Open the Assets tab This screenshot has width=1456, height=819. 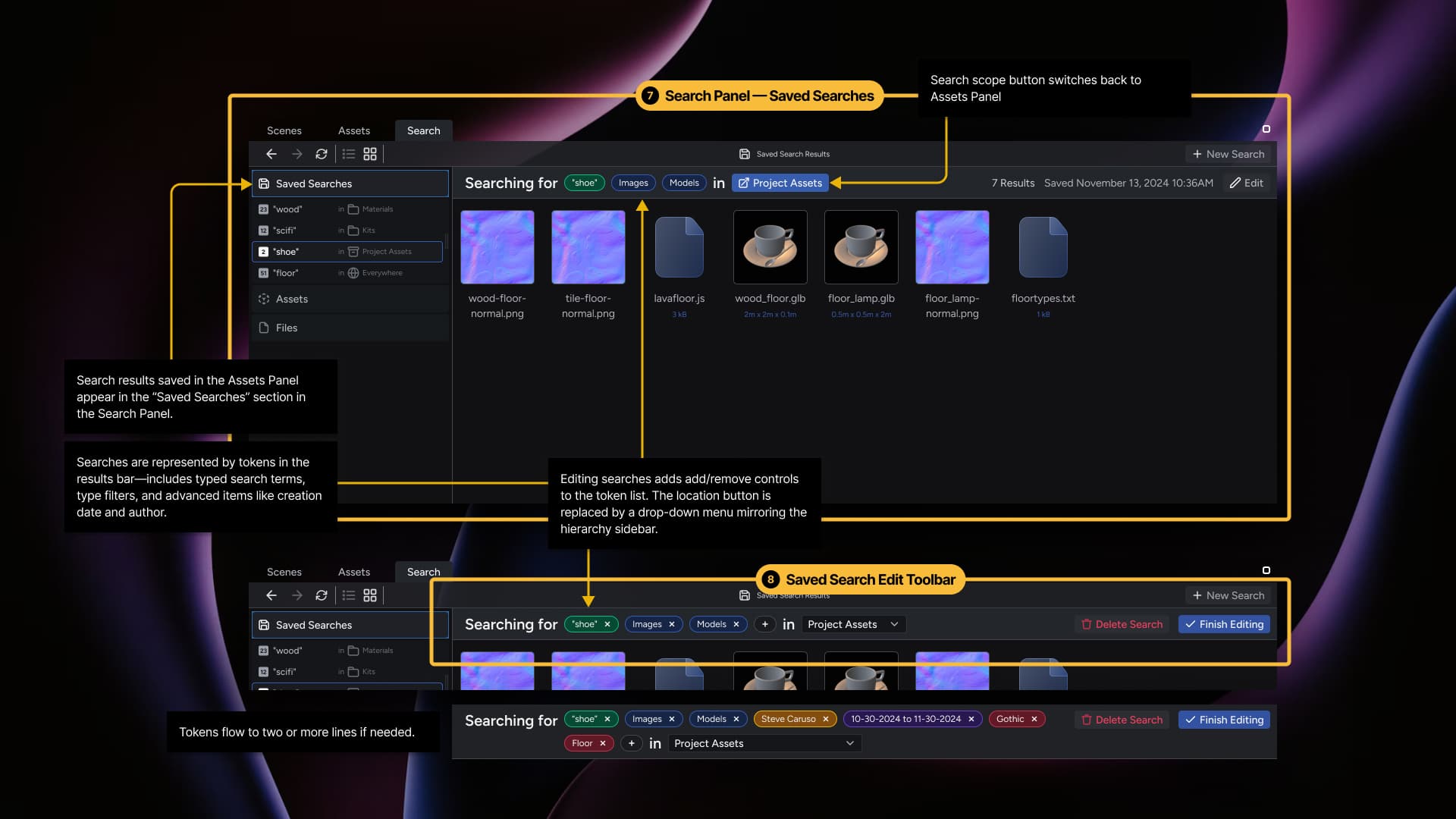[354, 130]
